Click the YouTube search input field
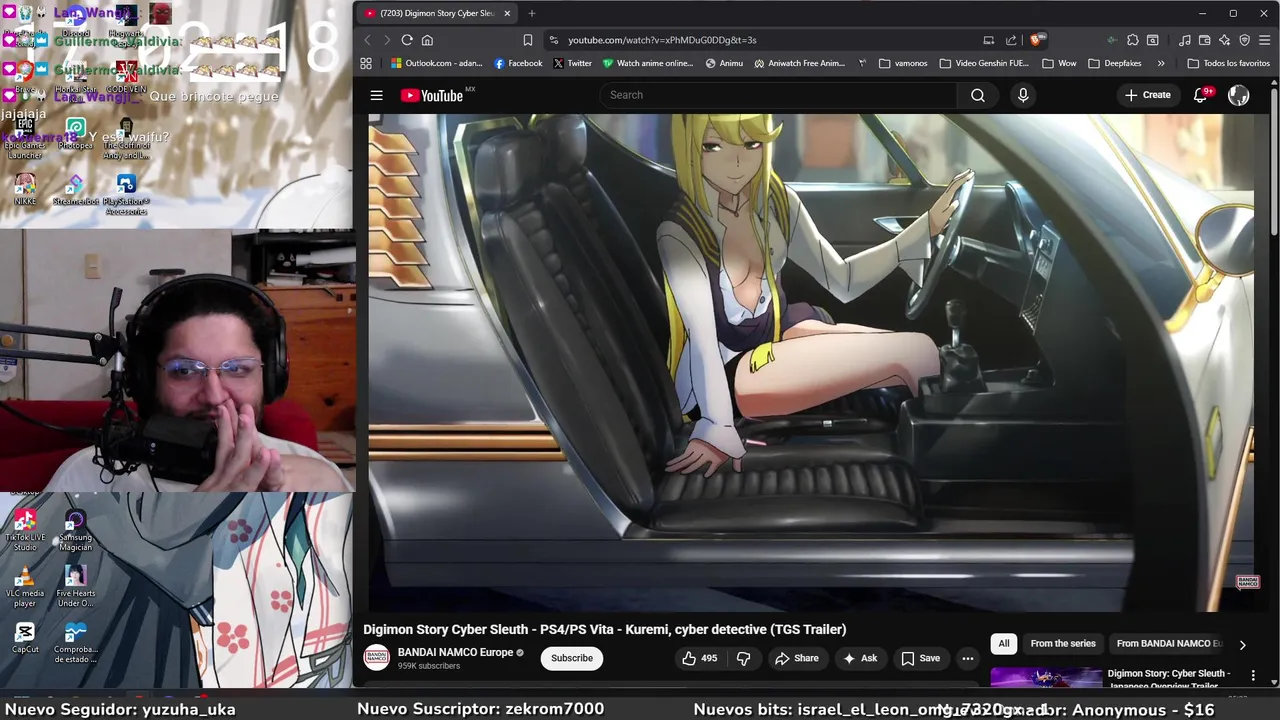The height and width of the screenshot is (720, 1280). pyautogui.click(x=778, y=95)
